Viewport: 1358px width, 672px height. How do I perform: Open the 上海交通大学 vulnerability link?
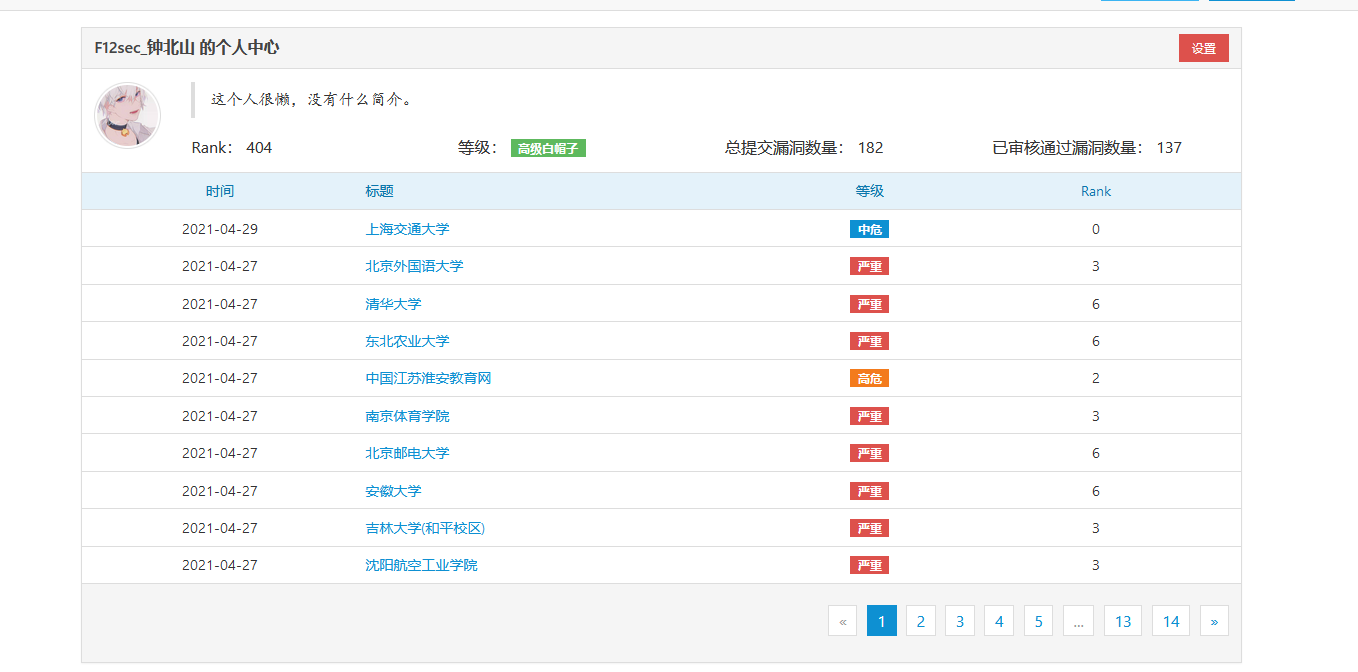click(407, 229)
